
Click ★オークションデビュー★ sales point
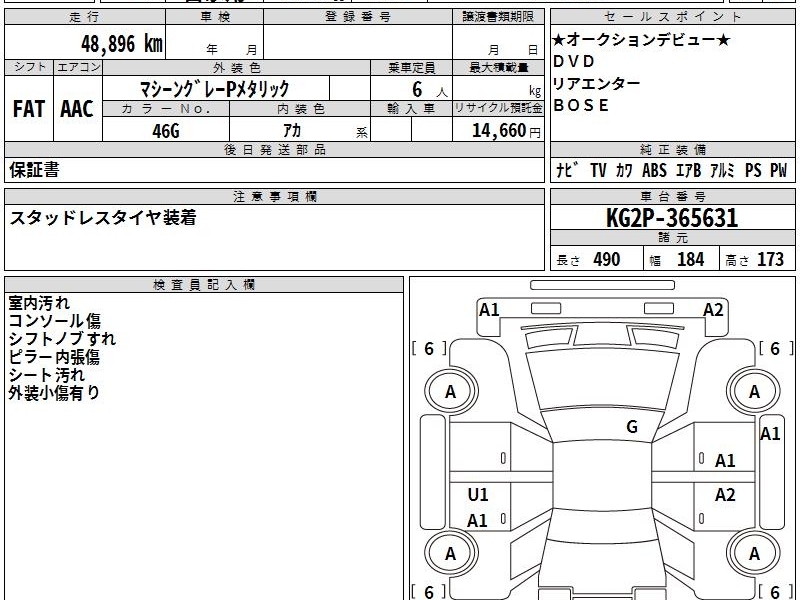(x=641, y=40)
